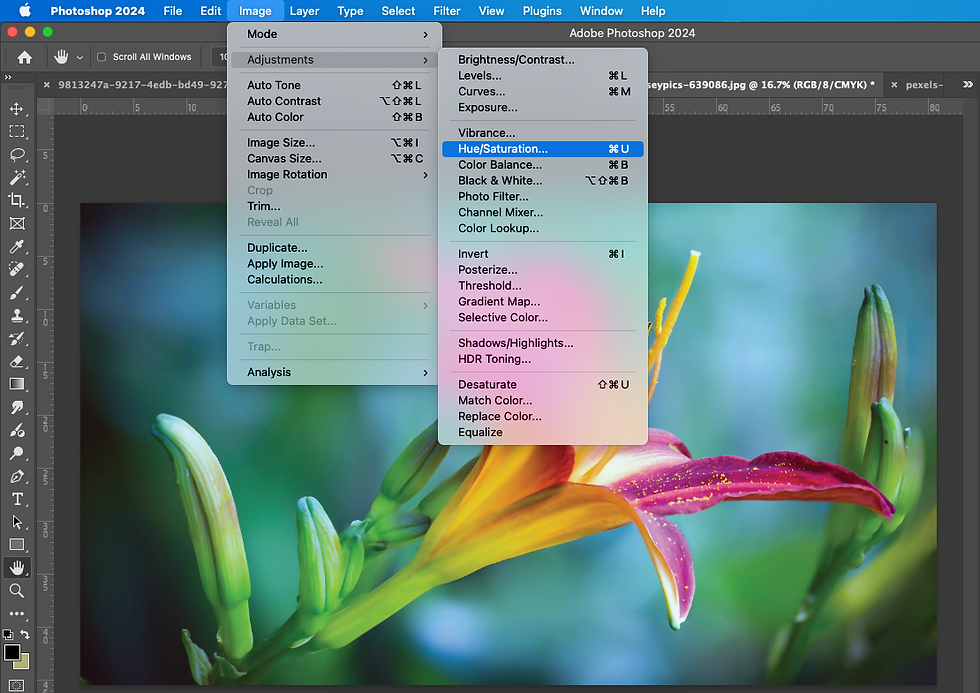The width and height of the screenshot is (980, 693).
Task: Open the Plugins menu
Action: (542, 11)
